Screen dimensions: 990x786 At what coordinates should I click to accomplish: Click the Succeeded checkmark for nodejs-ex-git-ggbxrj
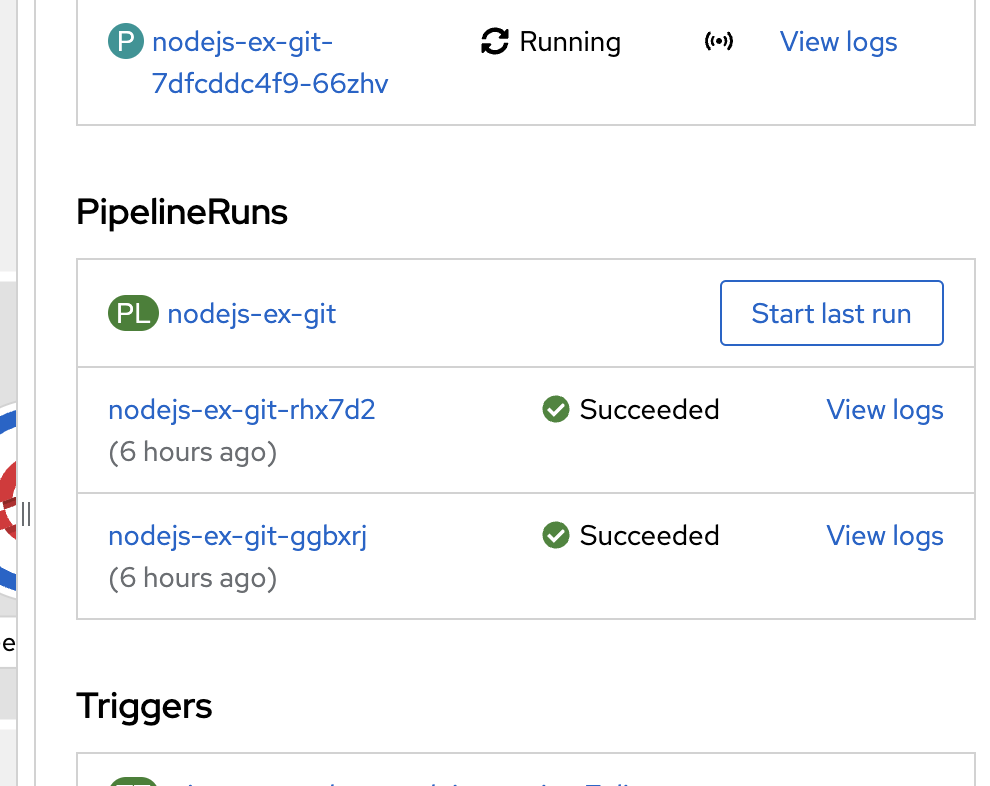(555, 535)
